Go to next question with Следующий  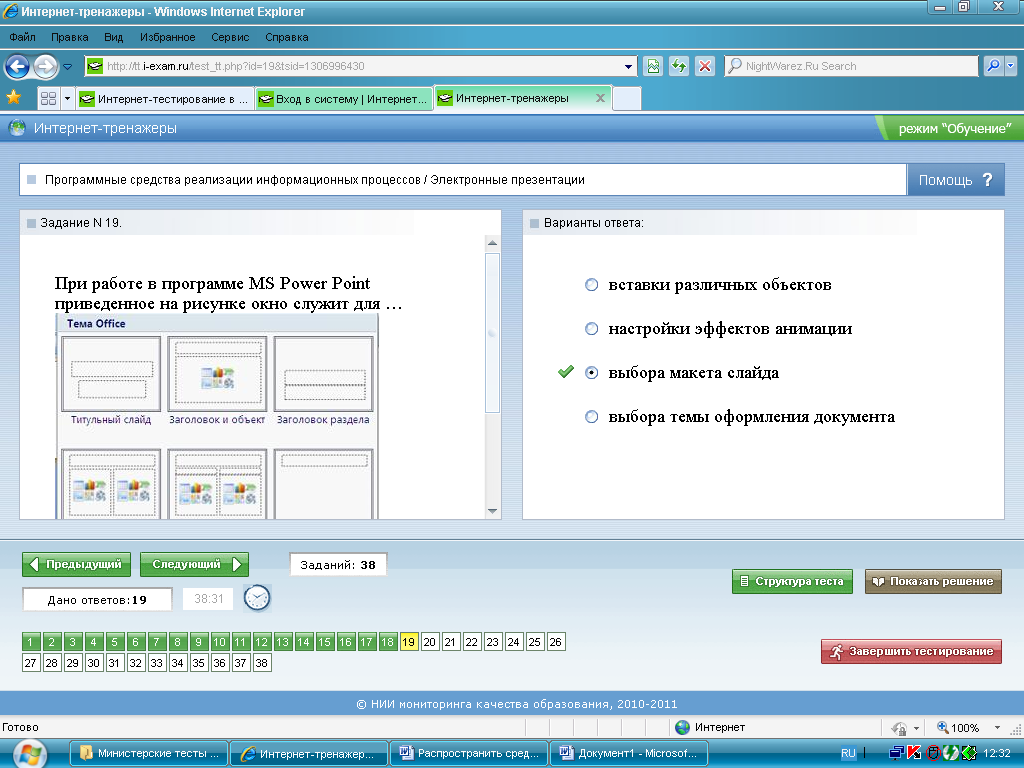pyautogui.click(x=195, y=564)
